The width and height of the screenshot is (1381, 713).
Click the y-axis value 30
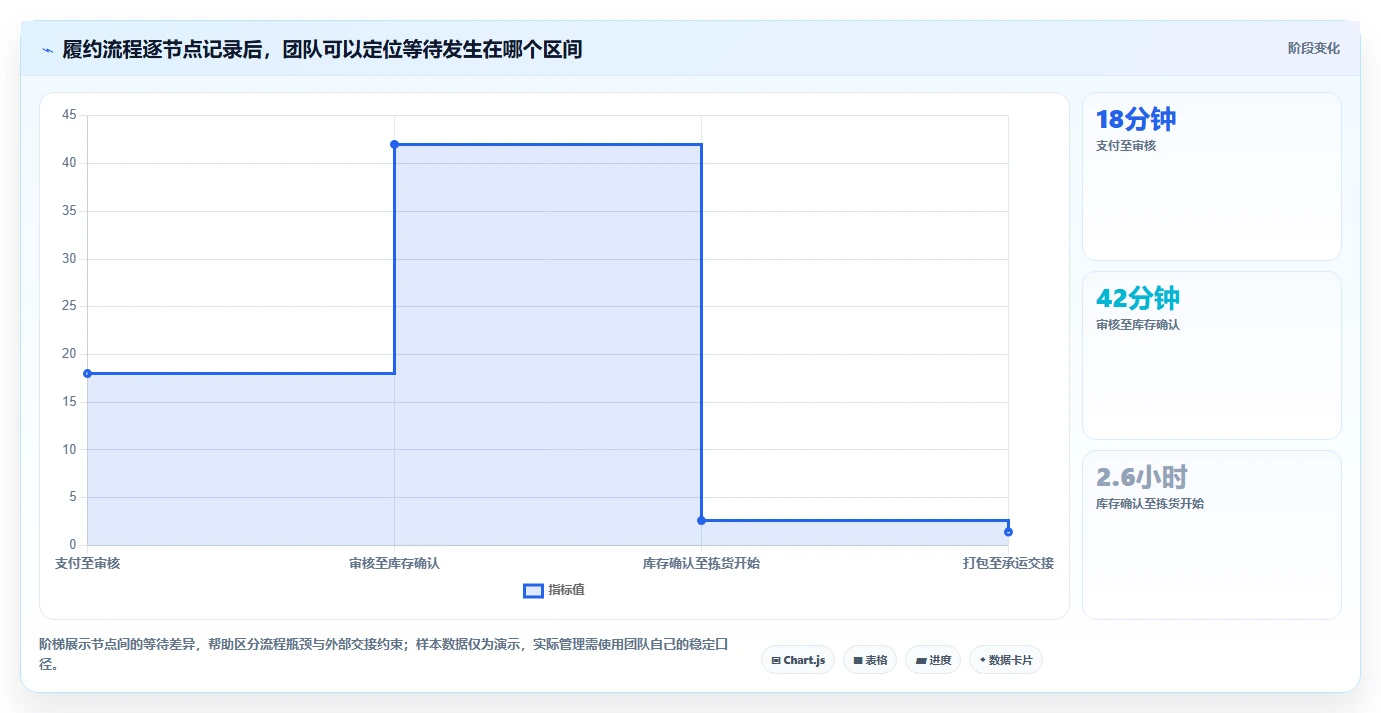click(69, 258)
